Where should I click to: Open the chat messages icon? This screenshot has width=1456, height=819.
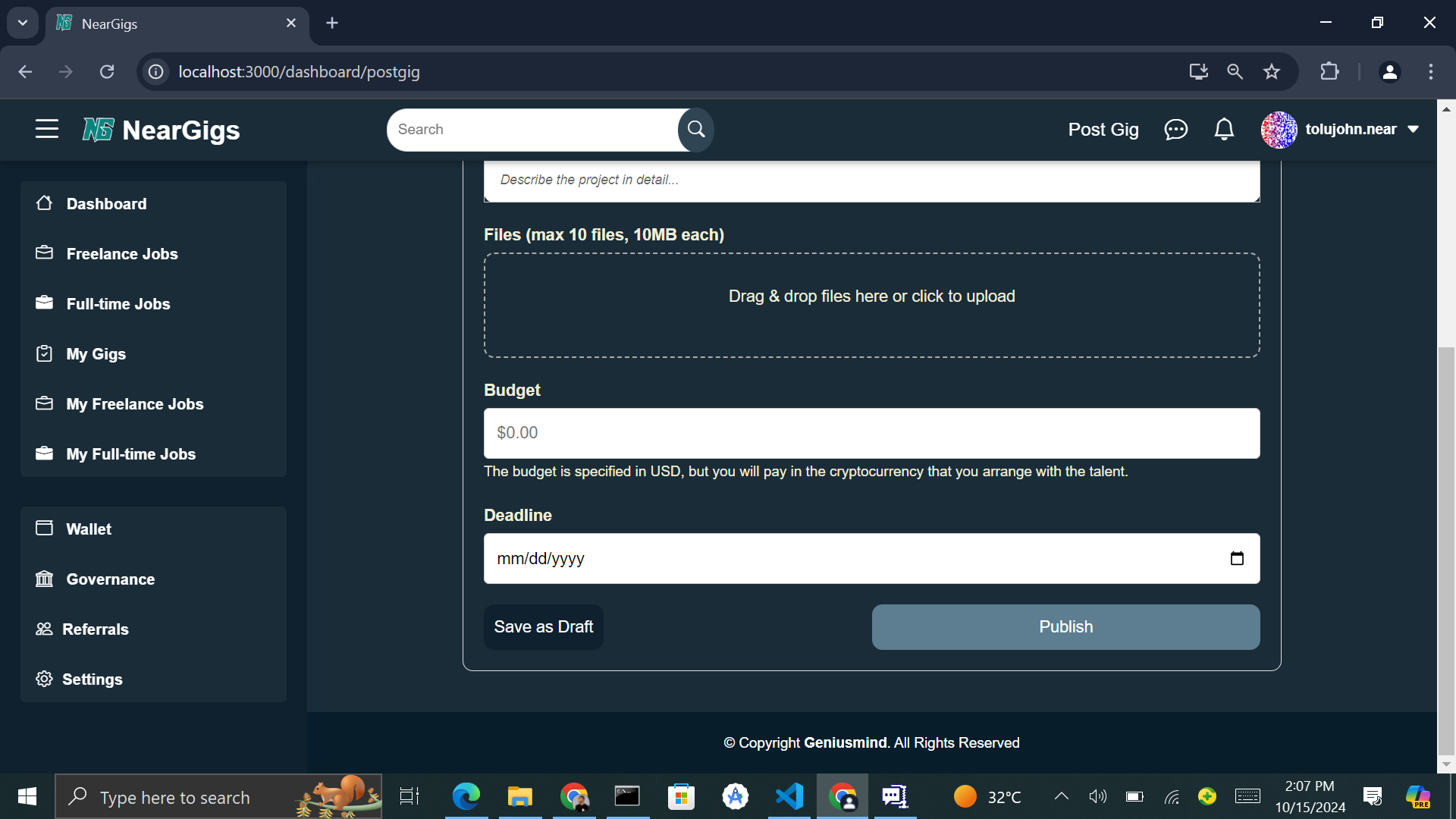1175,130
